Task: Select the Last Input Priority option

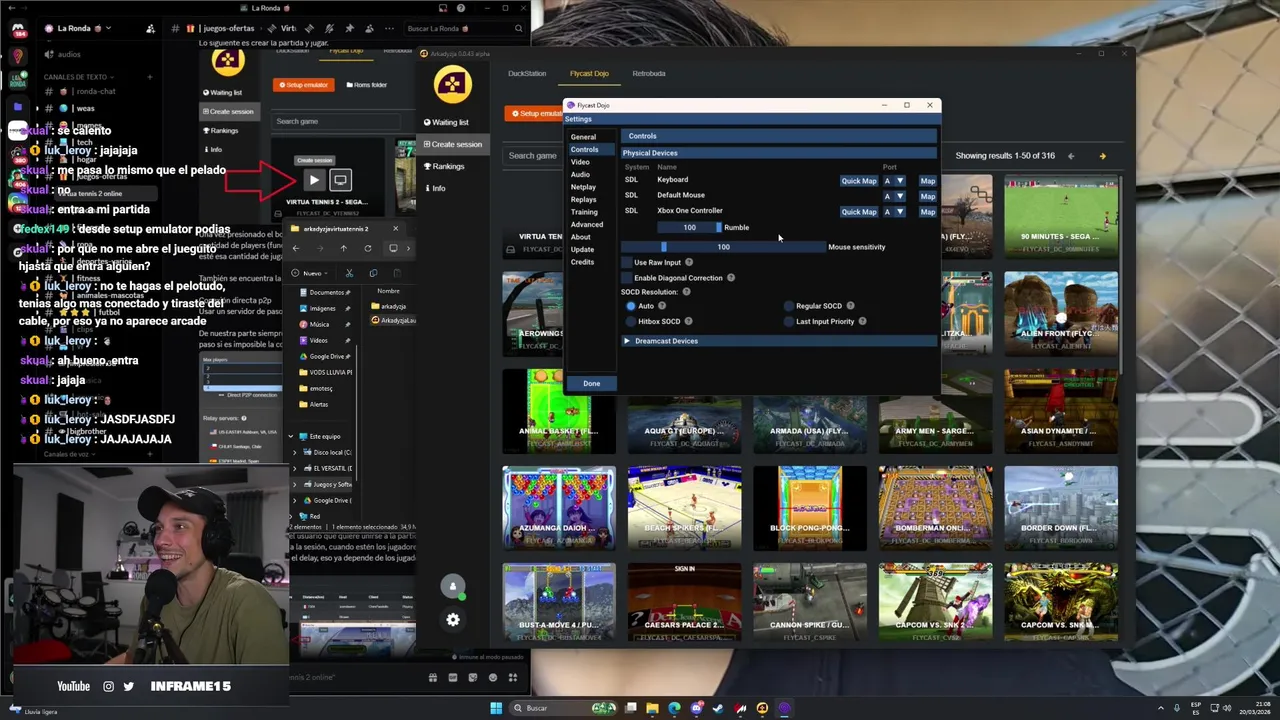Action: tap(788, 321)
